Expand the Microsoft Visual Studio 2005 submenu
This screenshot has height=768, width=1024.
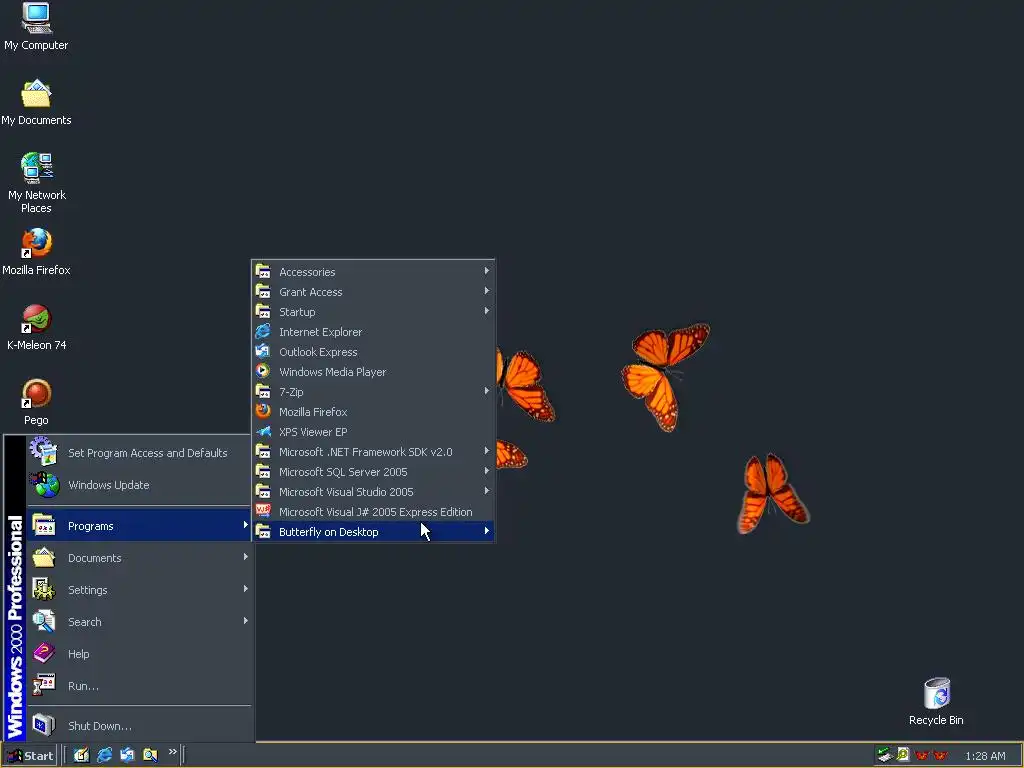373,492
